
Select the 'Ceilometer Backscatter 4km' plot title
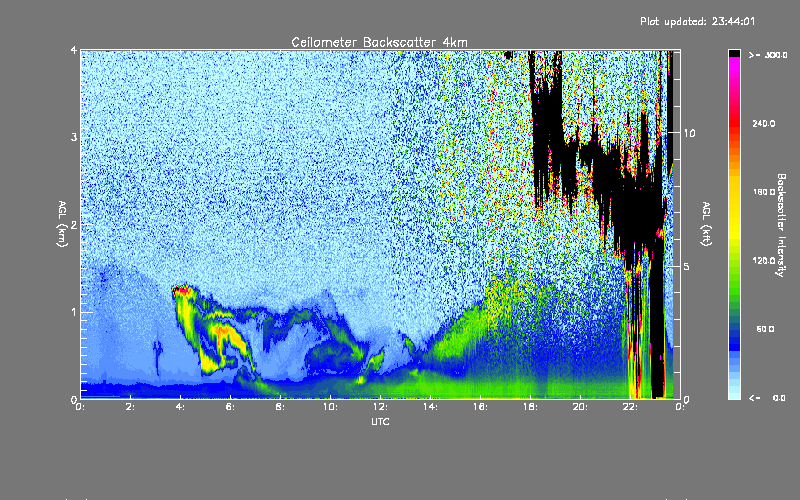pyautogui.click(x=379, y=42)
